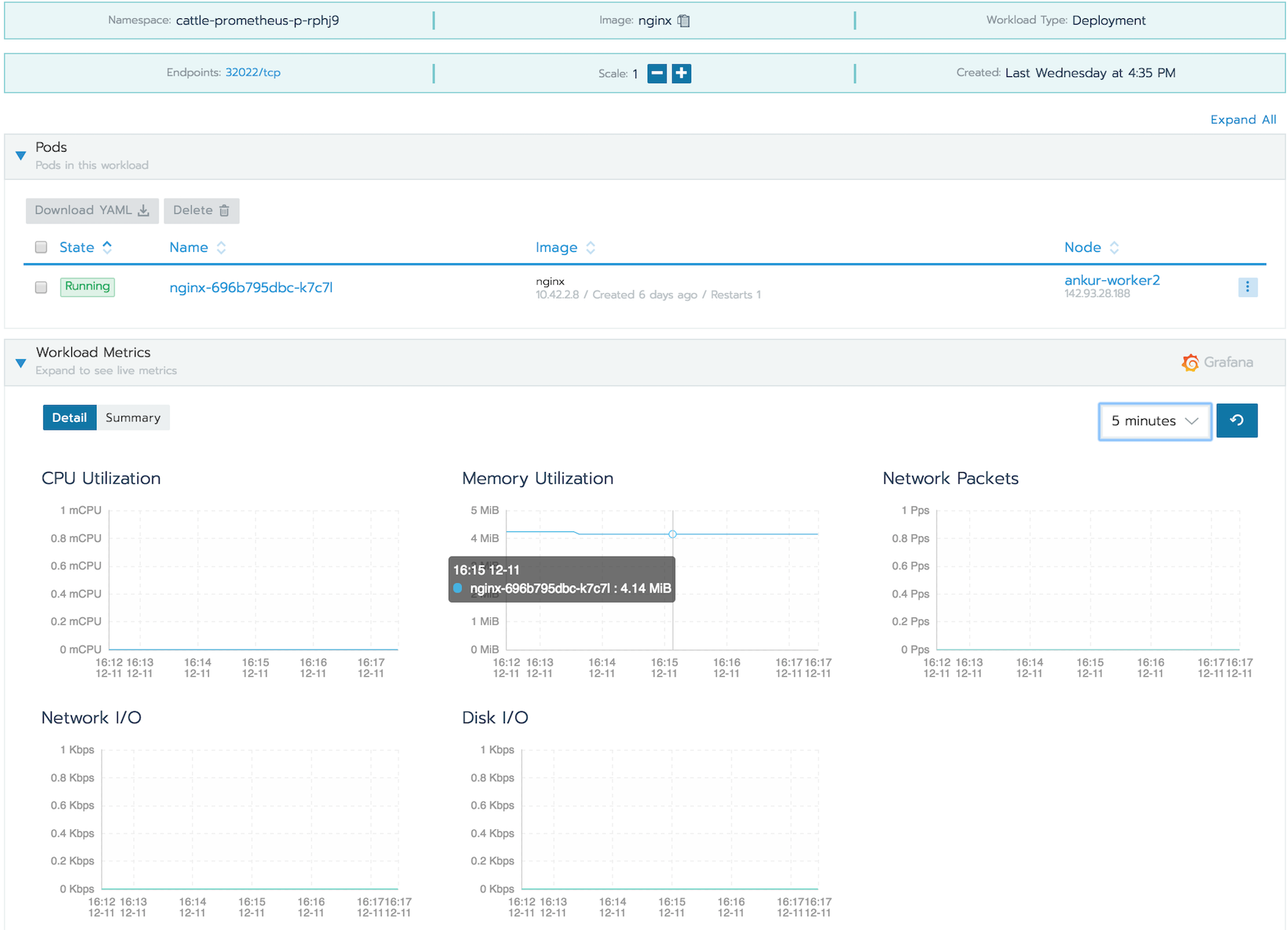Open the pod row actions kebab menu

[1247, 286]
